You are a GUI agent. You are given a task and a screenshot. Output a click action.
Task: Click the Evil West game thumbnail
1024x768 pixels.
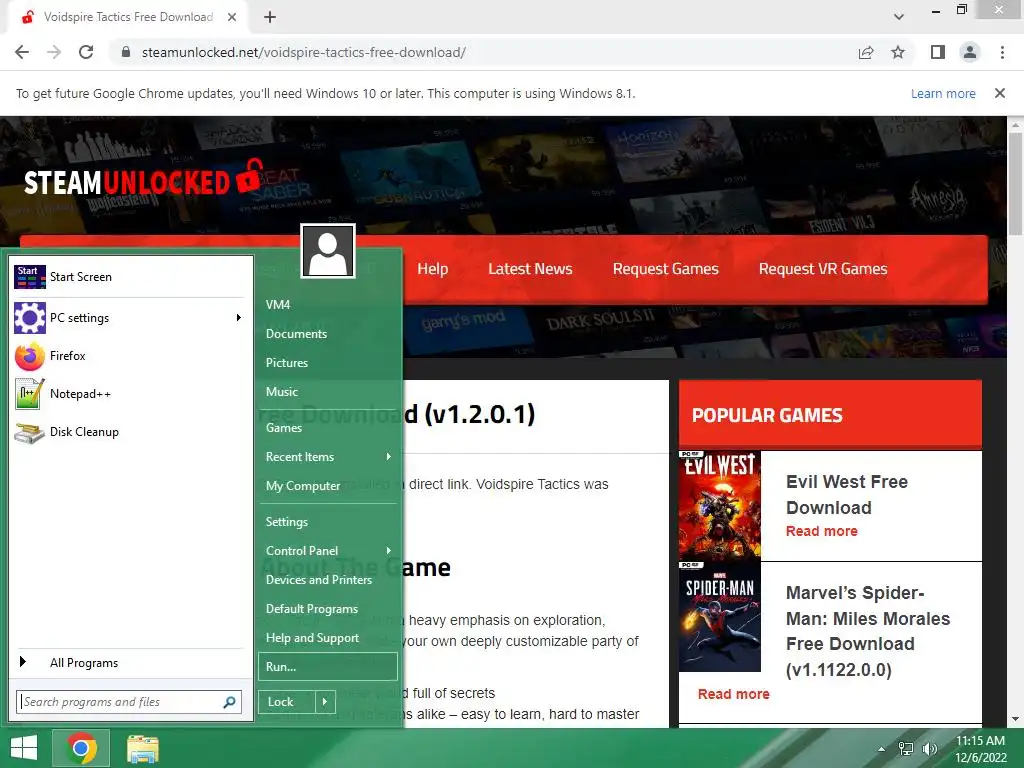[x=720, y=505]
